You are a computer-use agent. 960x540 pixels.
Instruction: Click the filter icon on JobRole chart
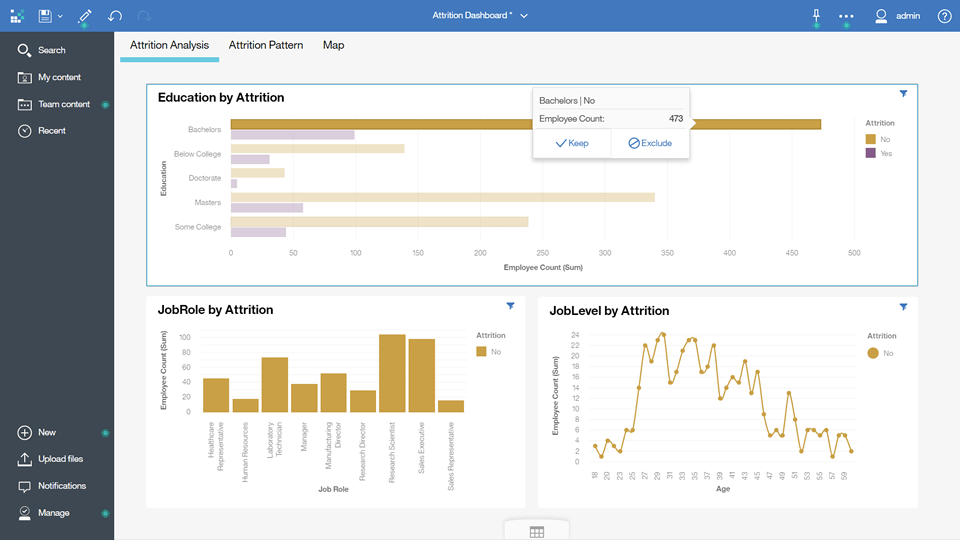point(511,306)
